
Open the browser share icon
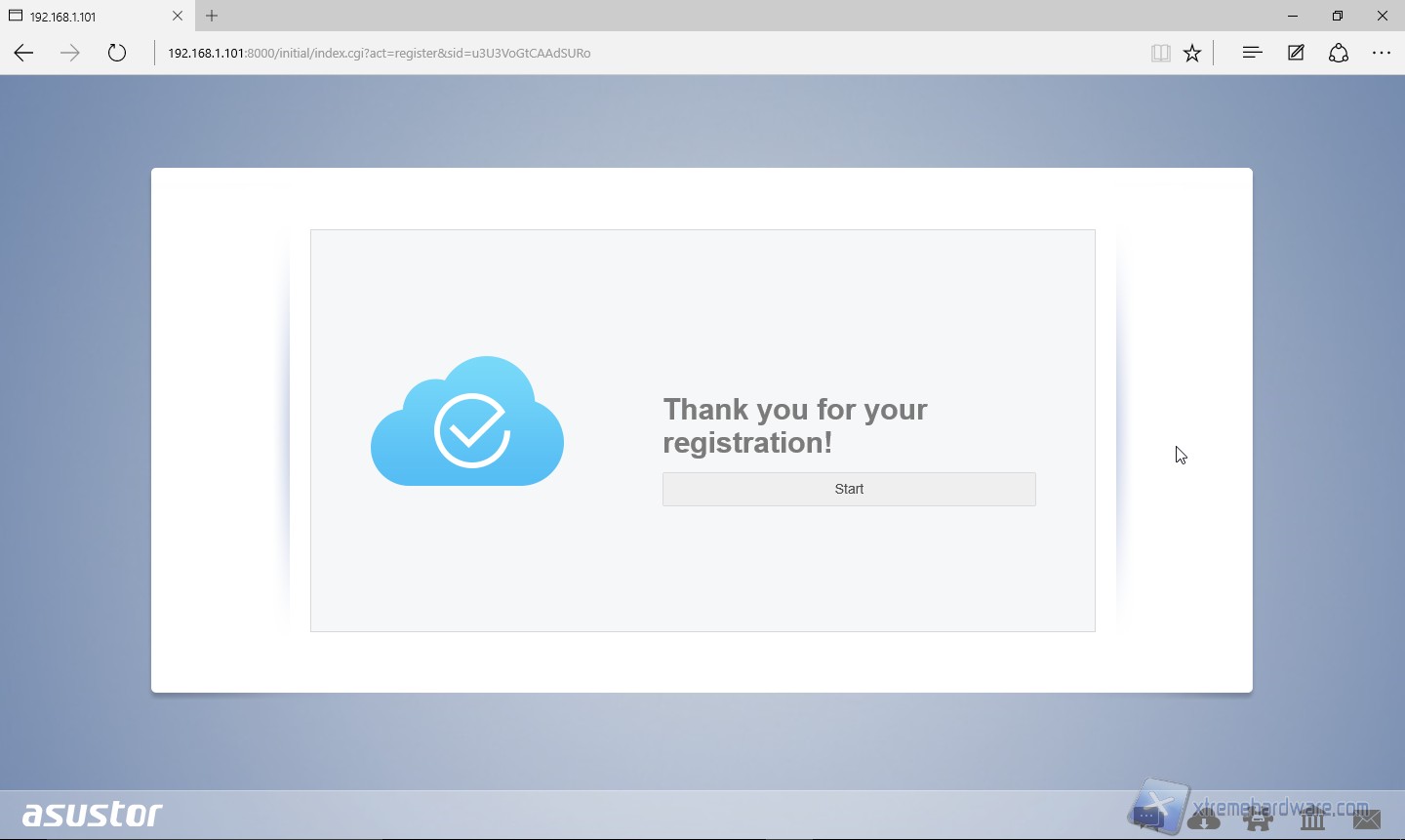[x=1339, y=54]
